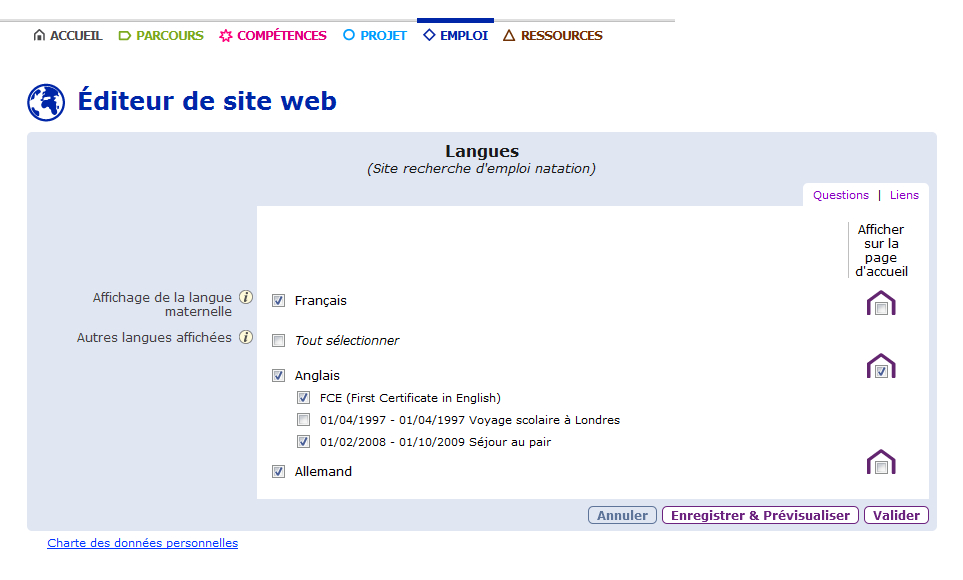This screenshot has width=963, height=580.
Task: Disable homepage display for Anglais
Action: (x=881, y=371)
